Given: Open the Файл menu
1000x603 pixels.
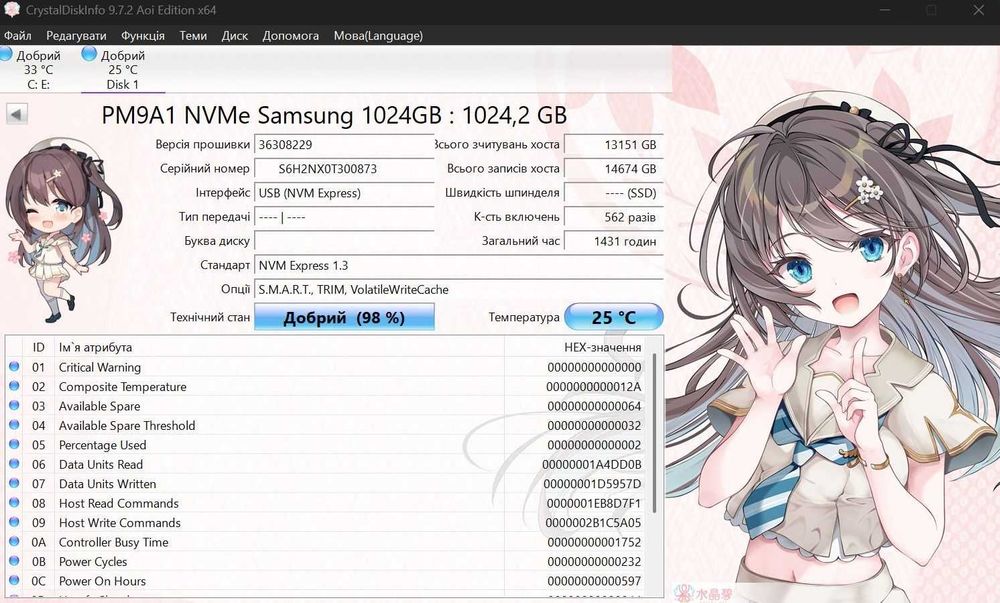Looking at the screenshot, I should pyautogui.click(x=17, y=36).
